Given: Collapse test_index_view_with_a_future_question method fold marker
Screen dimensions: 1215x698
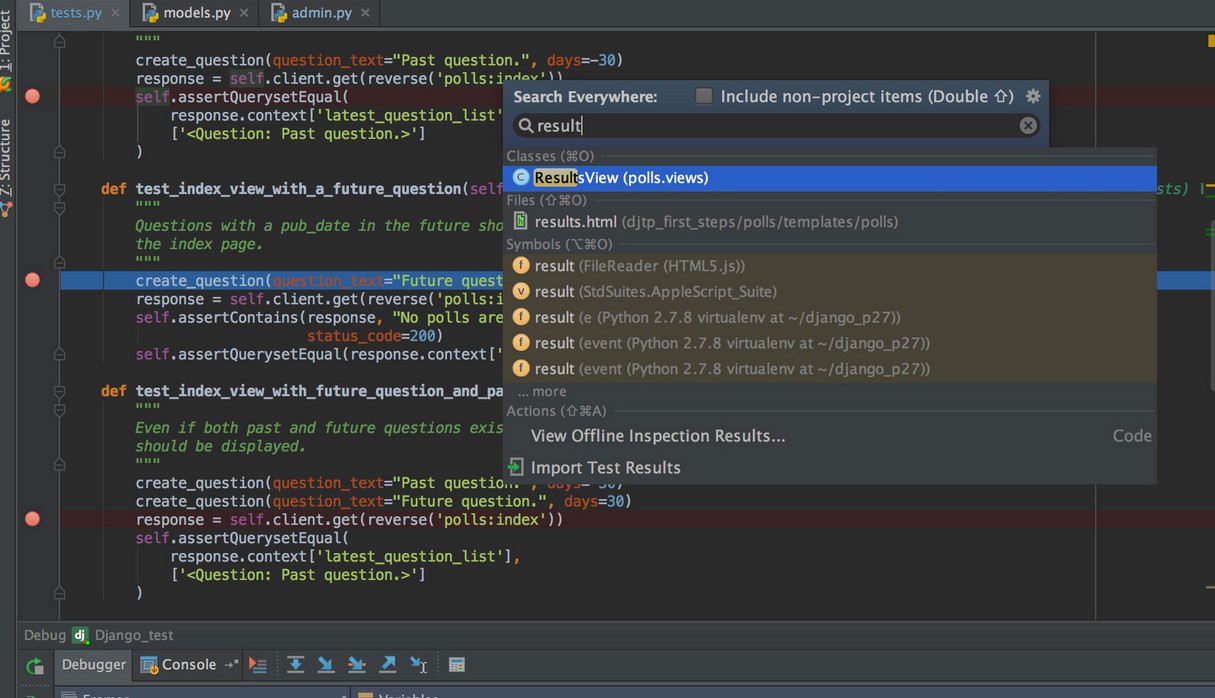Looking at the screenshot, I should point(60,189).
